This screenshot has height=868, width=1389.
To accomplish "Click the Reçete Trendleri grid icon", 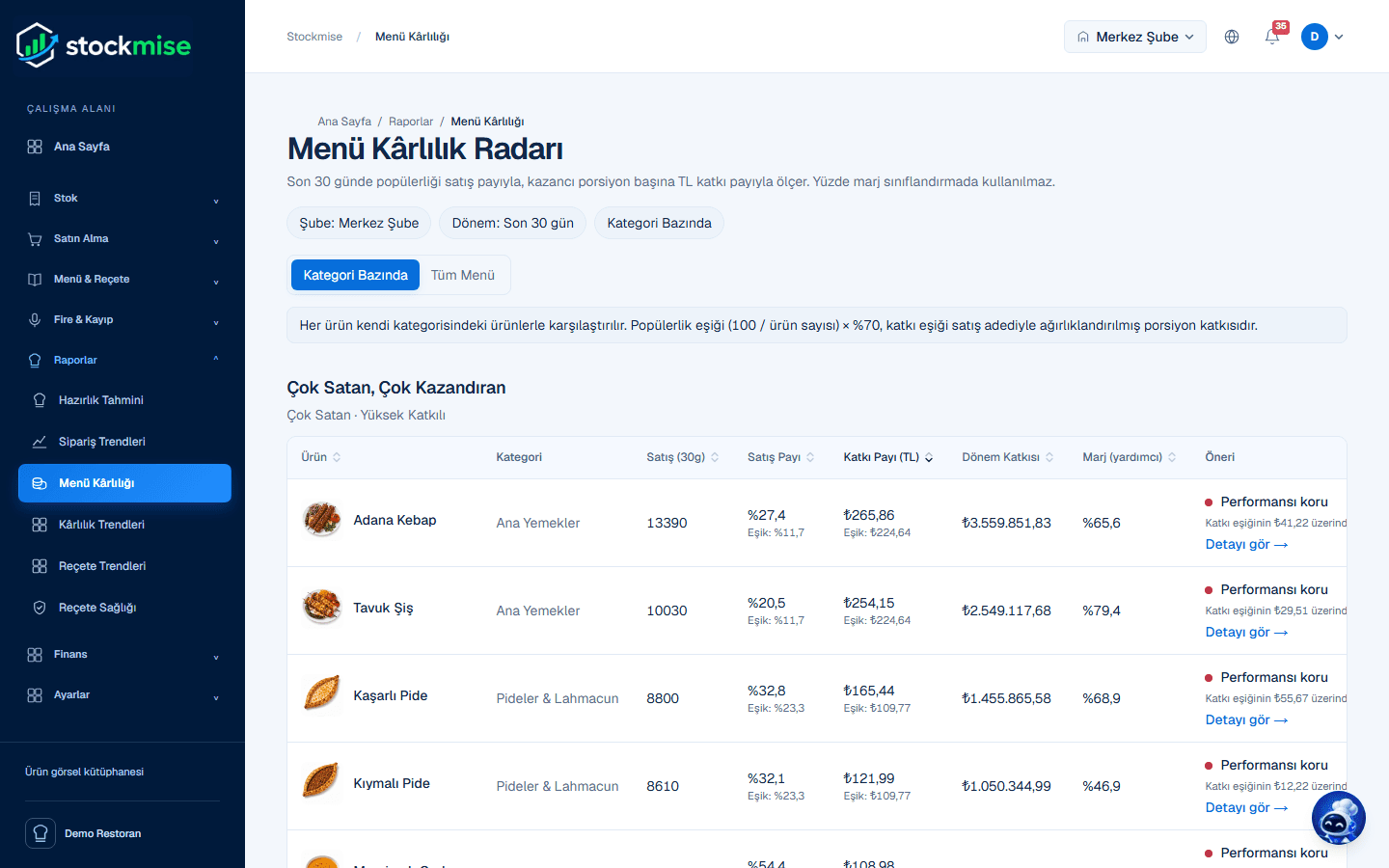I will point(40,566).
